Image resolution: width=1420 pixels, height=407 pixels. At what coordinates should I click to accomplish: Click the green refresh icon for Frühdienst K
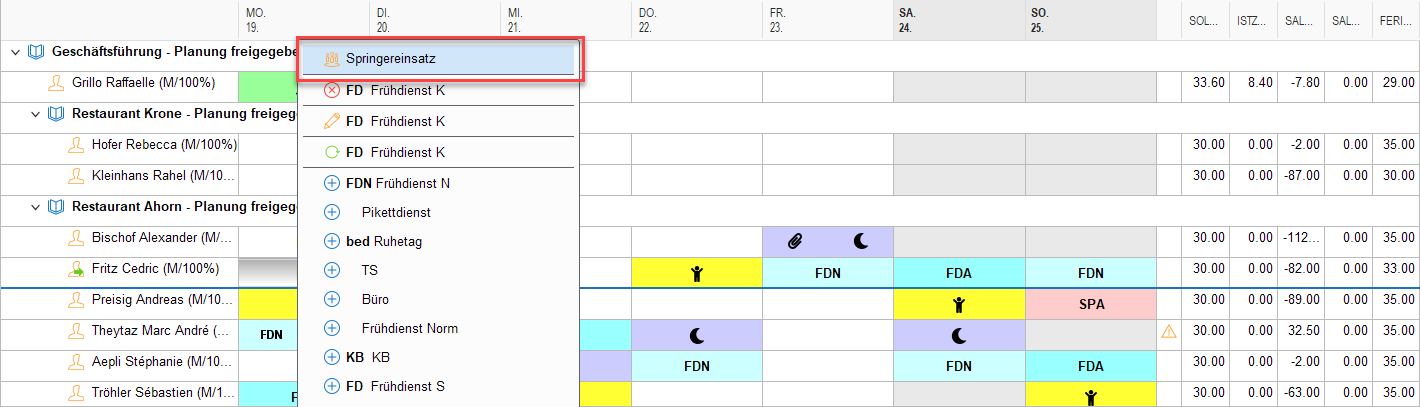332,152
